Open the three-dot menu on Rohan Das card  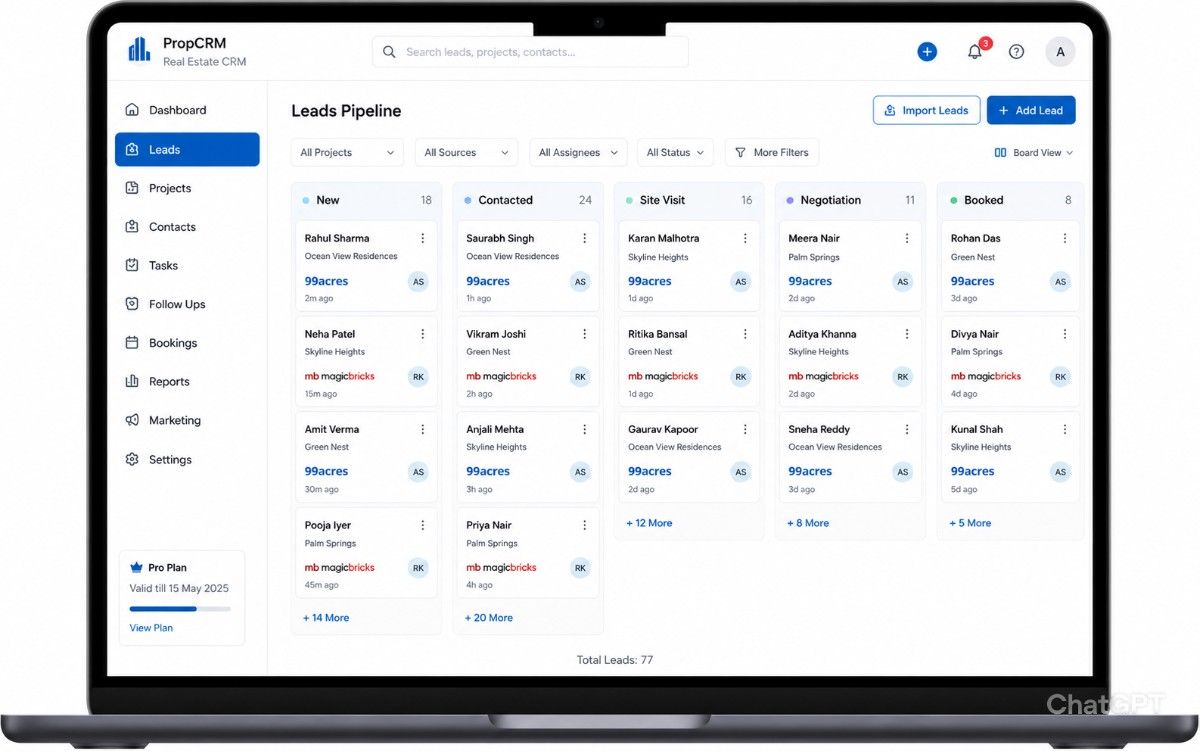coord(1065,238)
